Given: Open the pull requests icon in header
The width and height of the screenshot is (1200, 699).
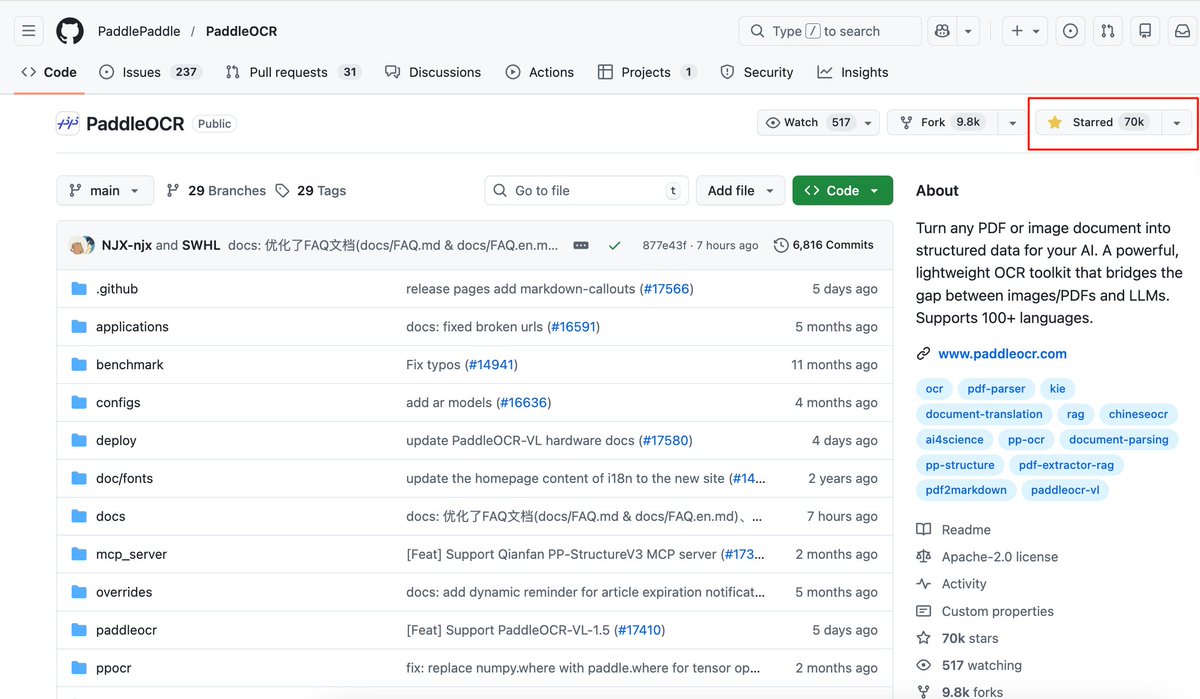Looking at the screenshot, I should (x=1107, y=31).
